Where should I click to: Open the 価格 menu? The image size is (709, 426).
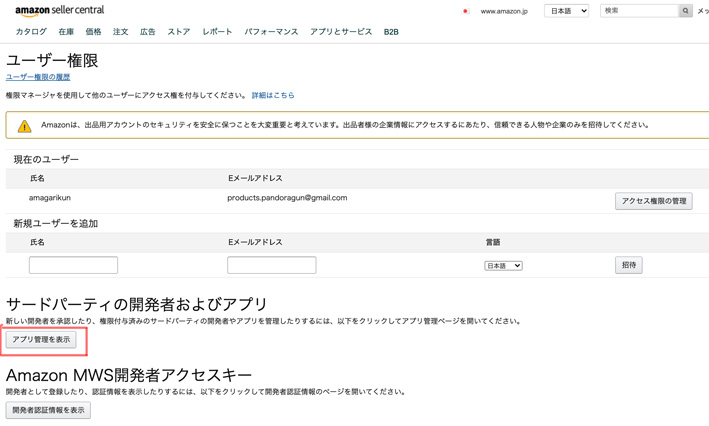click(93, 32)
